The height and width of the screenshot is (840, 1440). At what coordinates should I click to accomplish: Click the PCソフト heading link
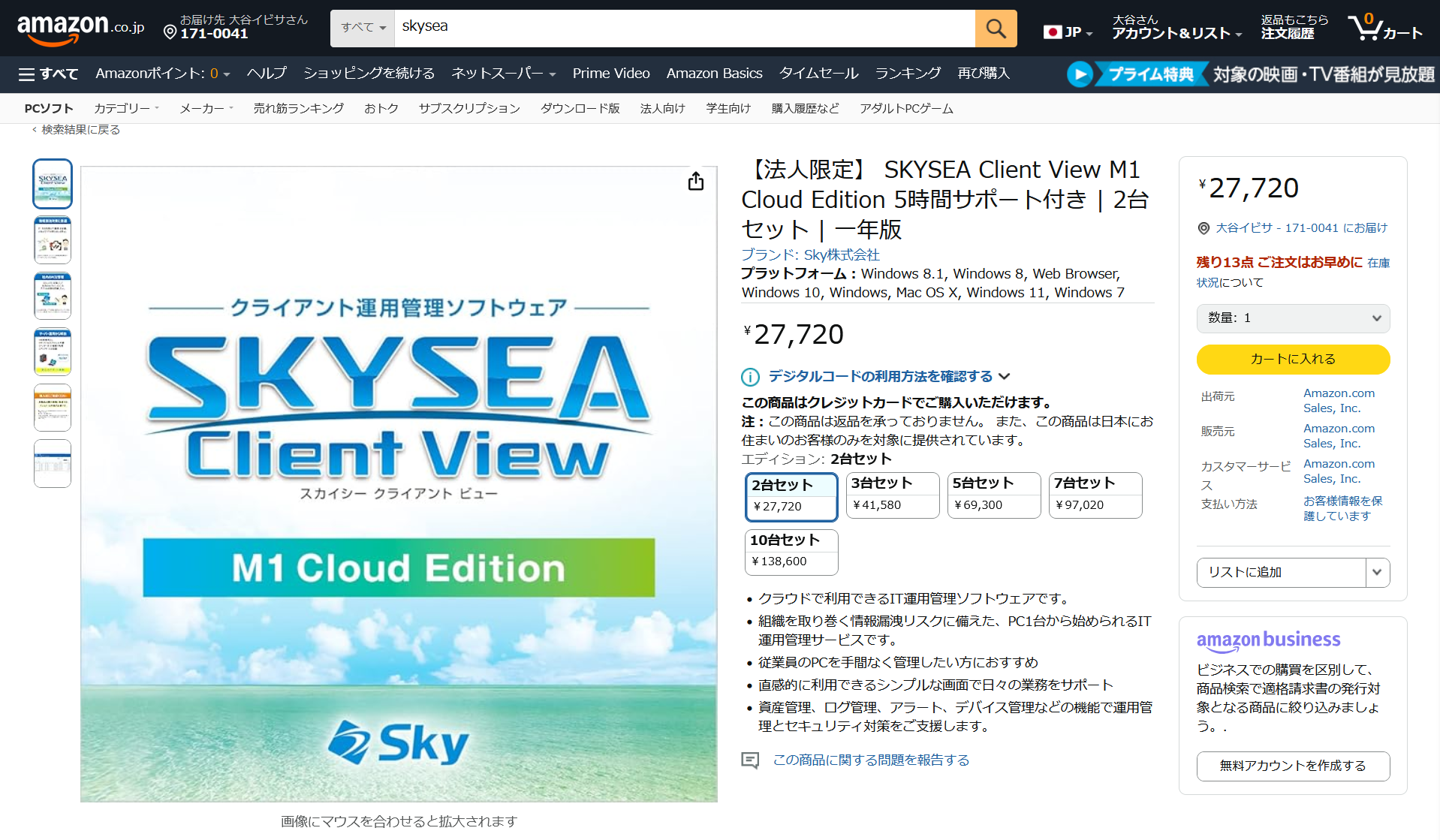coord(49,109)
